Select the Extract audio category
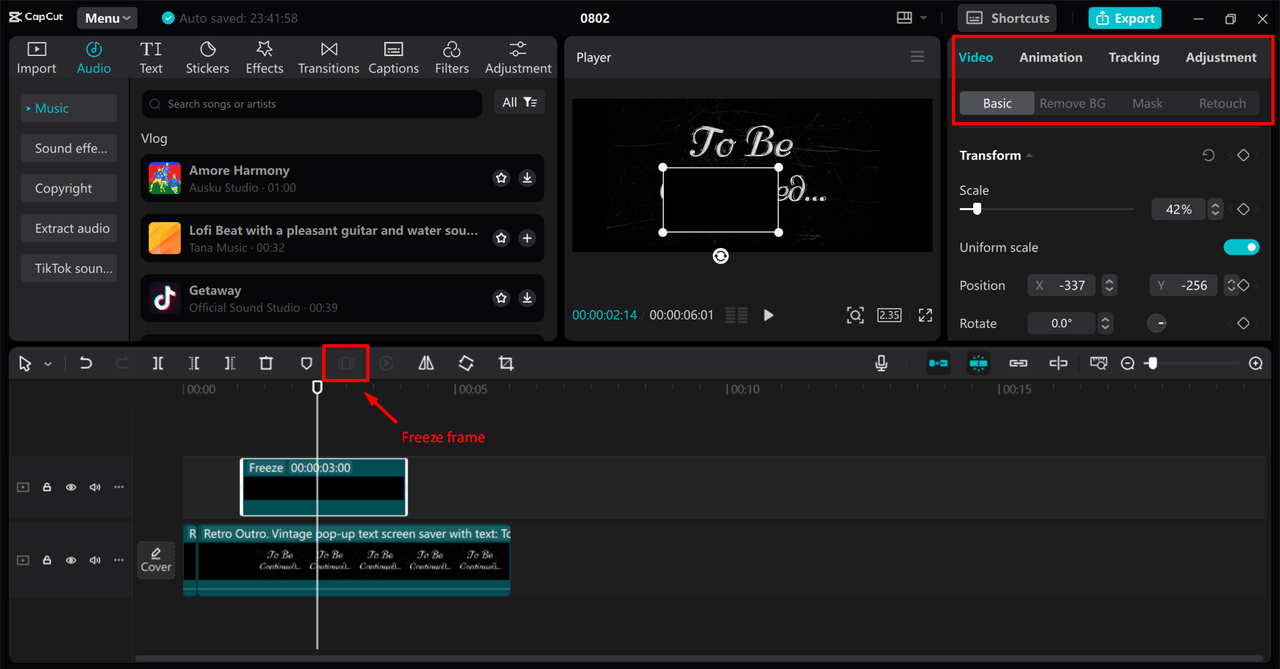1280x669 pixels. tap(69, 228)
